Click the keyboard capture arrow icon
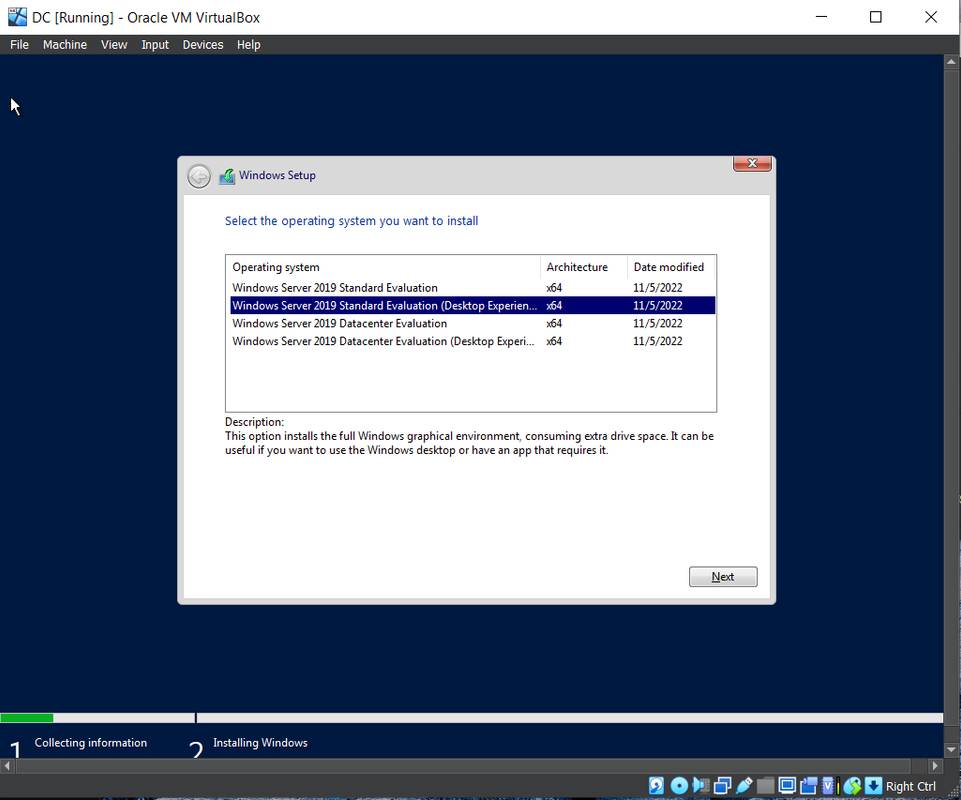Viewport: 961px width, 800px height. click(x=873, y=786)
